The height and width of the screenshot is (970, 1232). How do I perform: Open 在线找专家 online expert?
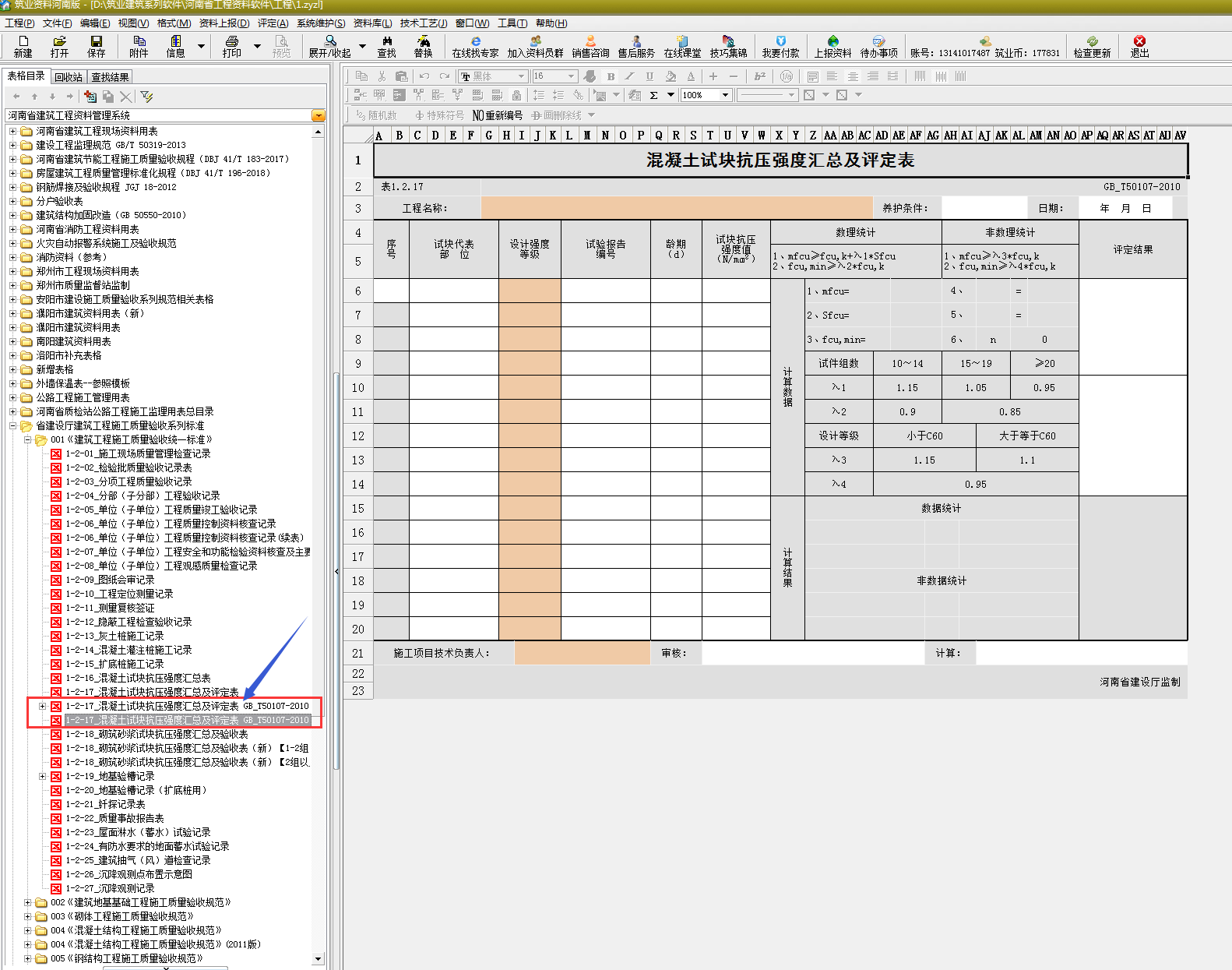(475, 46)
